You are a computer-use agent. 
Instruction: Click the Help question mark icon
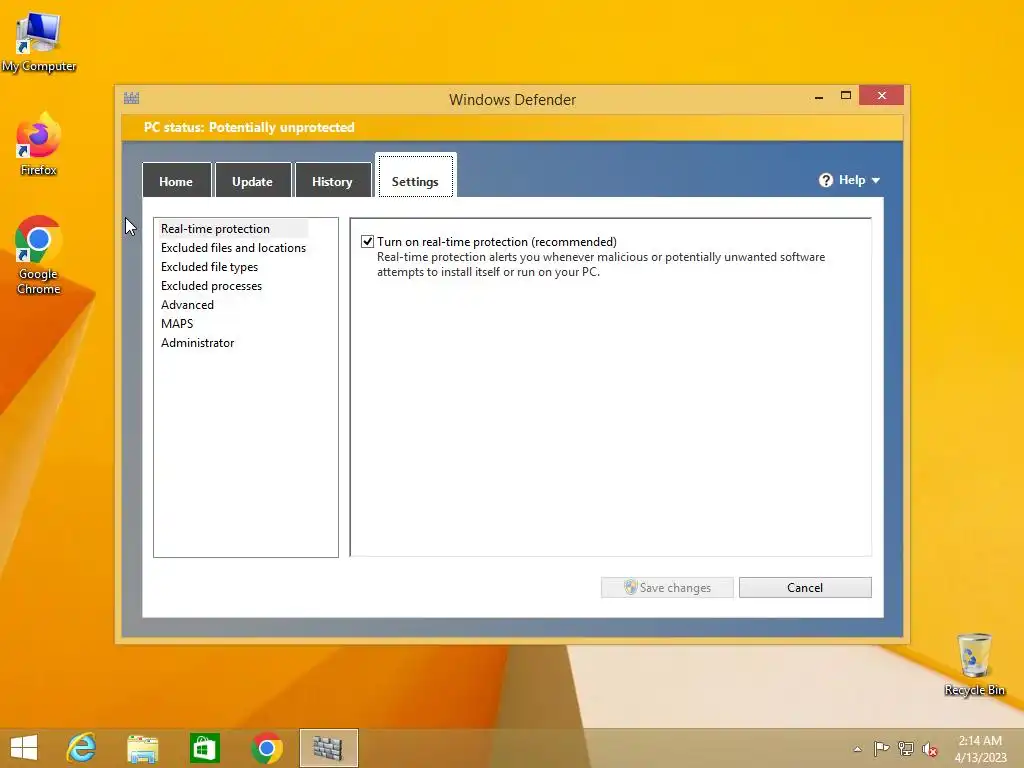coord(825,180)
